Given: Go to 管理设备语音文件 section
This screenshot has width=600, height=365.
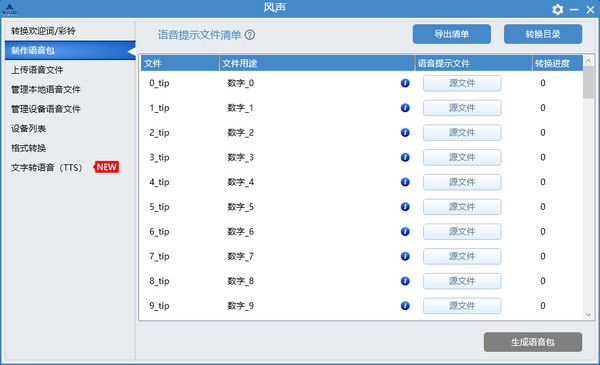Looking at the screenshot, I should click(x=46, y=109).
